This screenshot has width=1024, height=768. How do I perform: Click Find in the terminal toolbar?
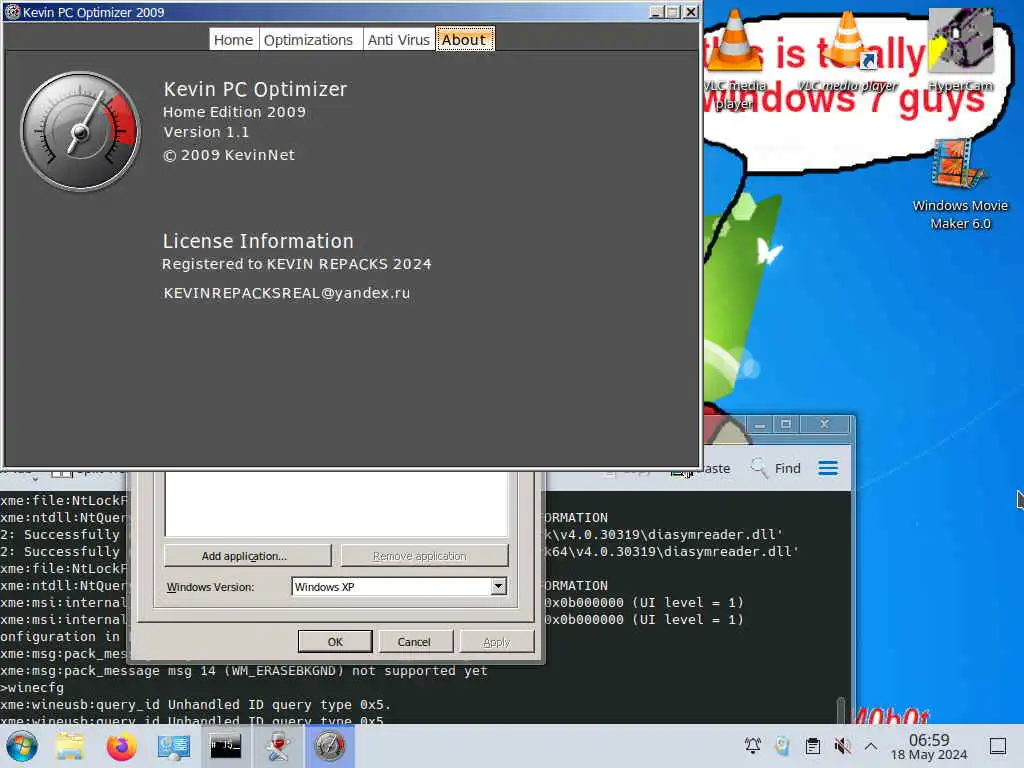tap(776, 468)
